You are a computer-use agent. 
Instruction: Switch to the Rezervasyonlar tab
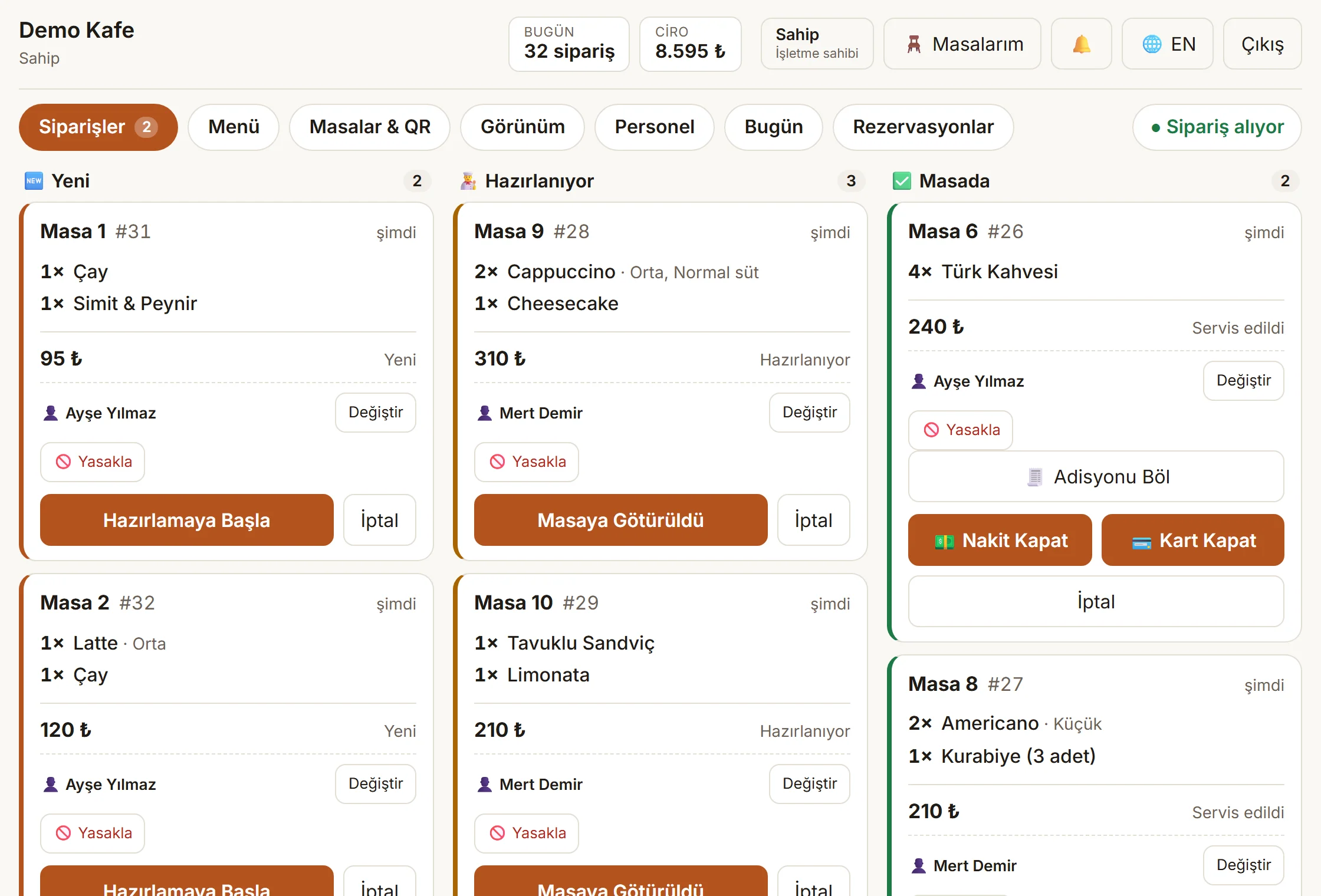tap(924, 127)
